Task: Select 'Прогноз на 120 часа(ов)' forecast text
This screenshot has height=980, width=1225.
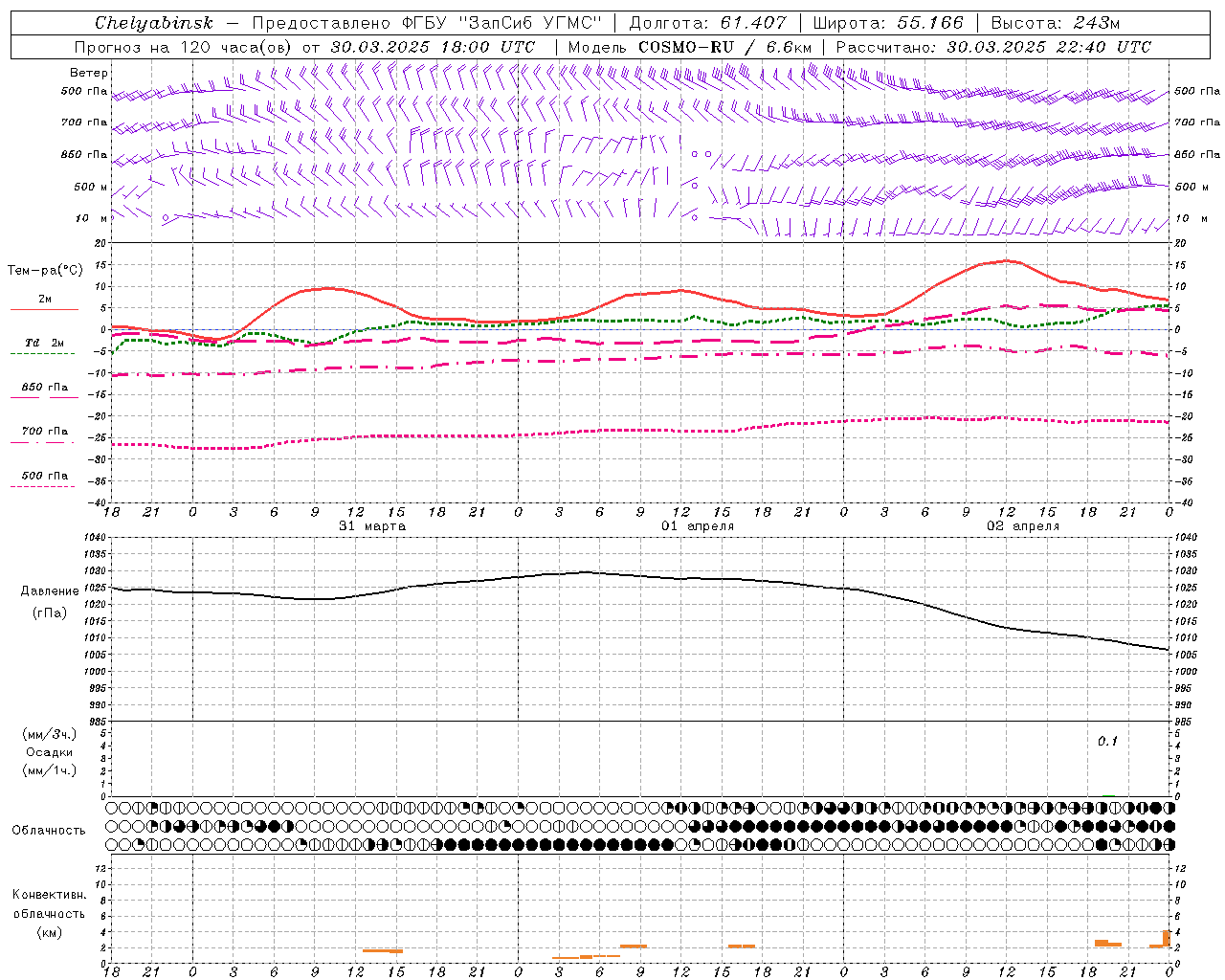Action: click(x=185, y=47)
